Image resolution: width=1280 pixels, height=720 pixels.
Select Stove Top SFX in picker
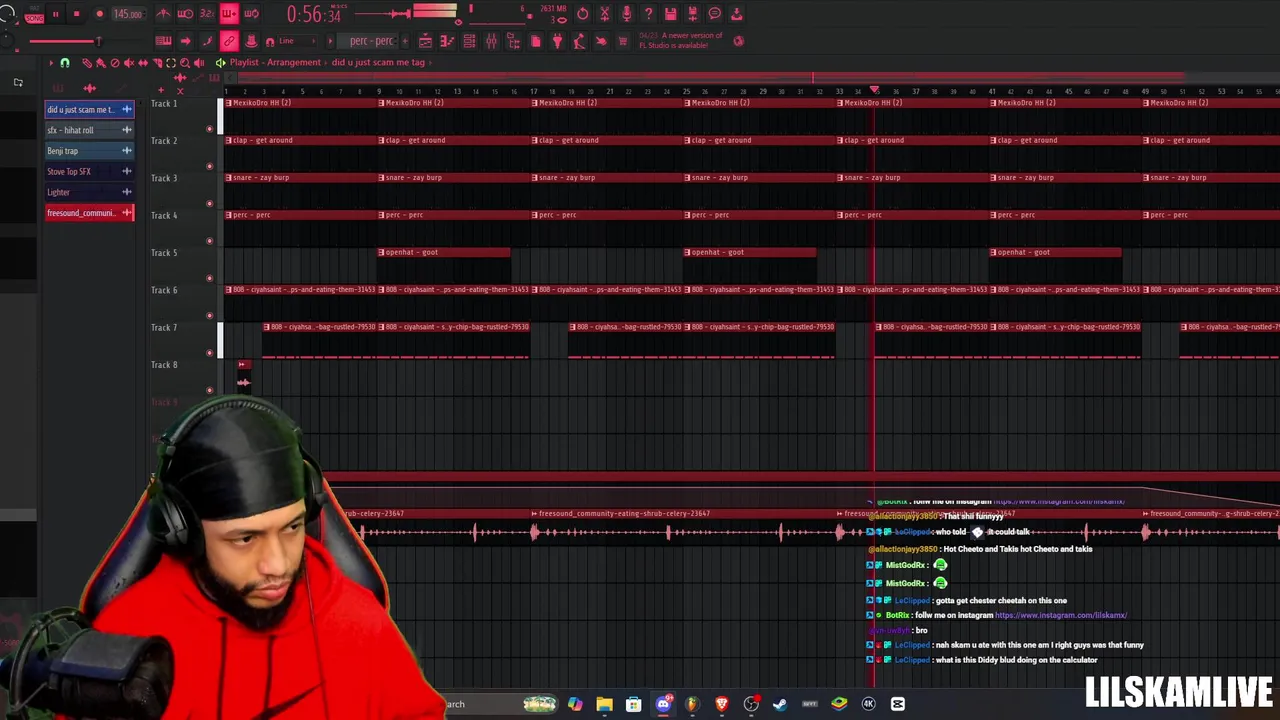point(89,171)
